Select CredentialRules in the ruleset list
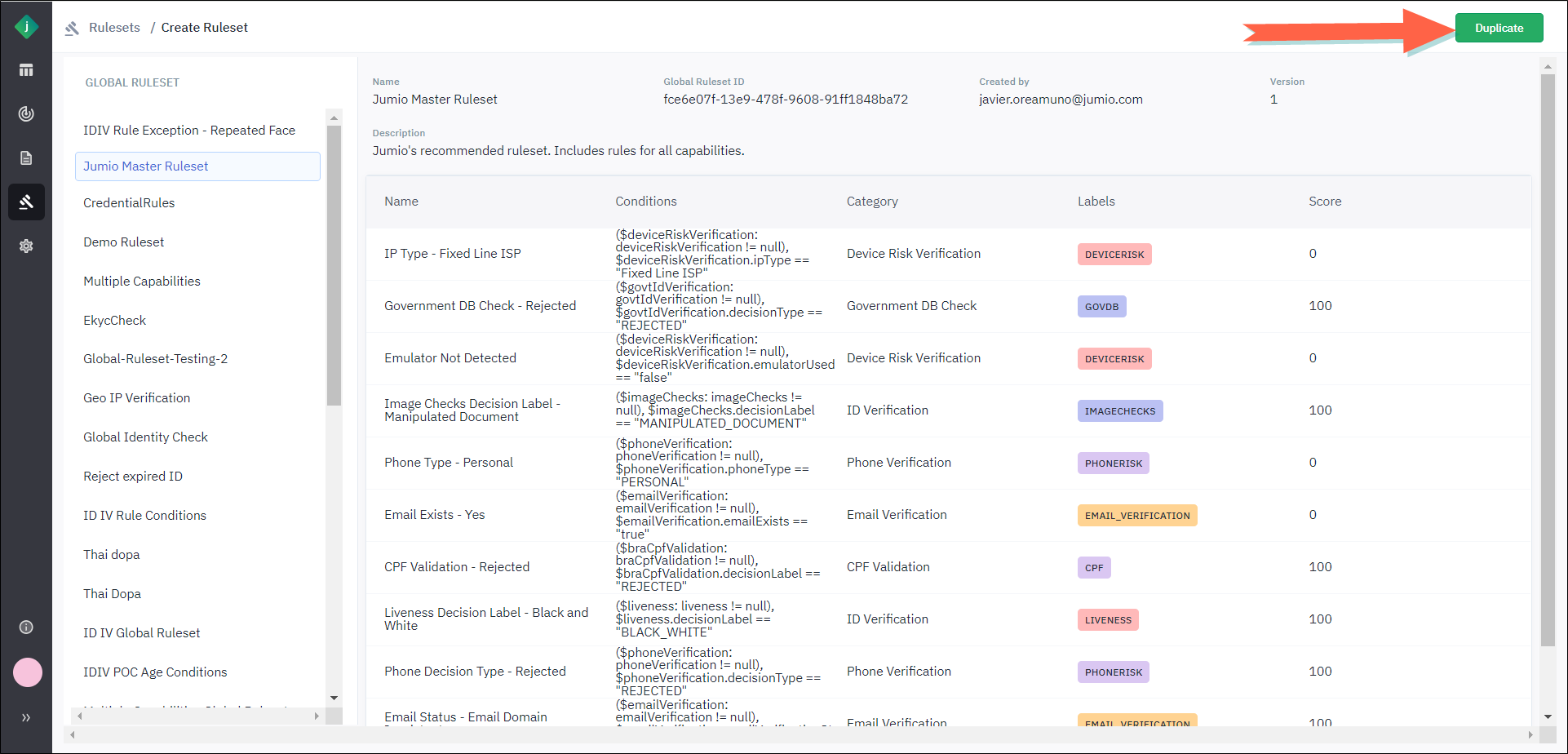1568x754 pixels. [129, 203]
